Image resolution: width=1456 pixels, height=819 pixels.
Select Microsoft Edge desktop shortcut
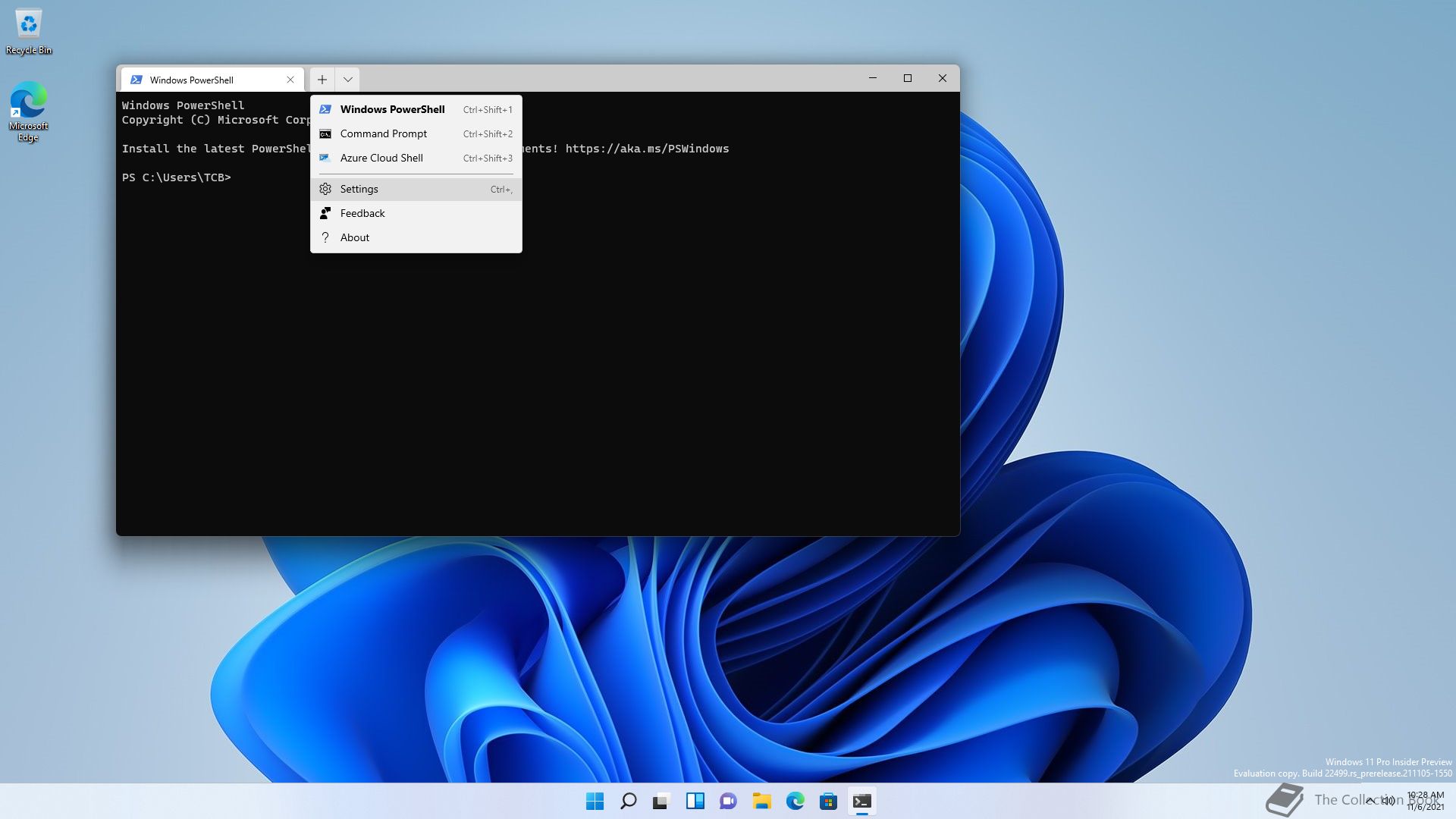(28, 111)
